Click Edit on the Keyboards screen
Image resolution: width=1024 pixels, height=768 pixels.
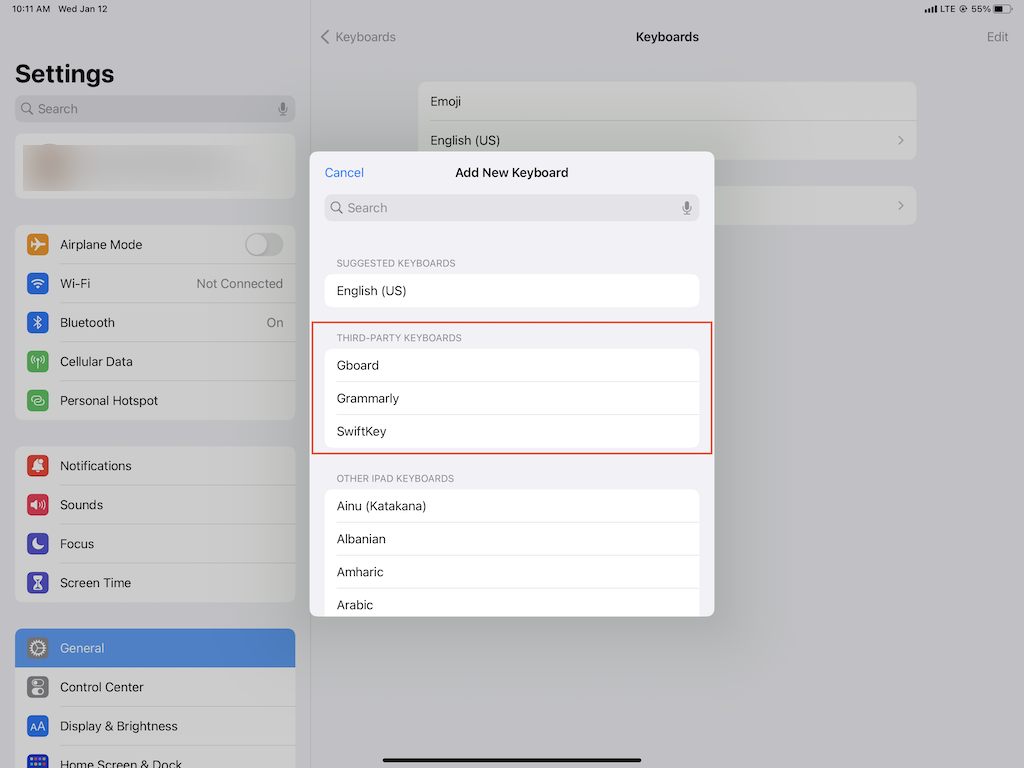coord(997,36)
